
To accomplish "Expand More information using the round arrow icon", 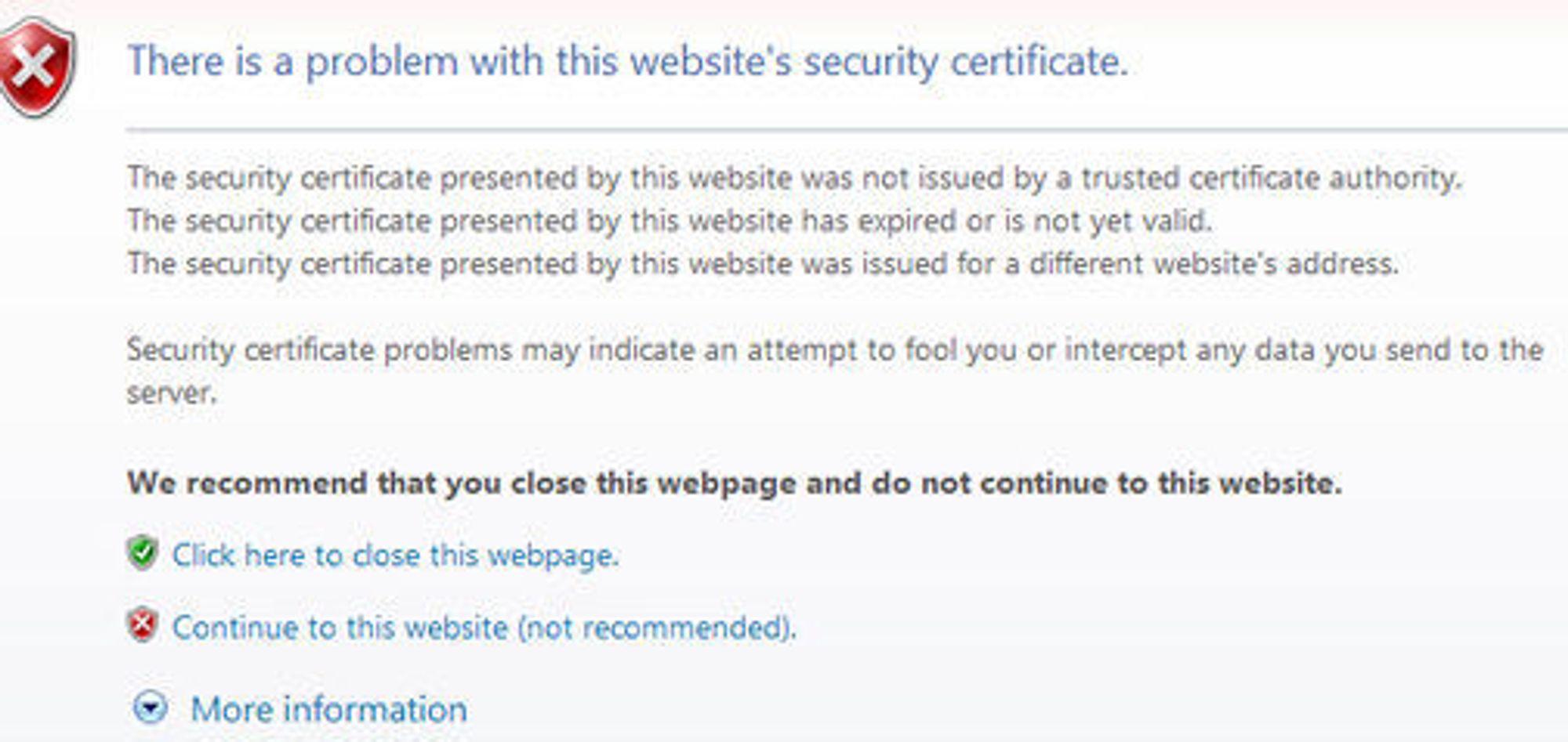I will (x=150, y=708).
